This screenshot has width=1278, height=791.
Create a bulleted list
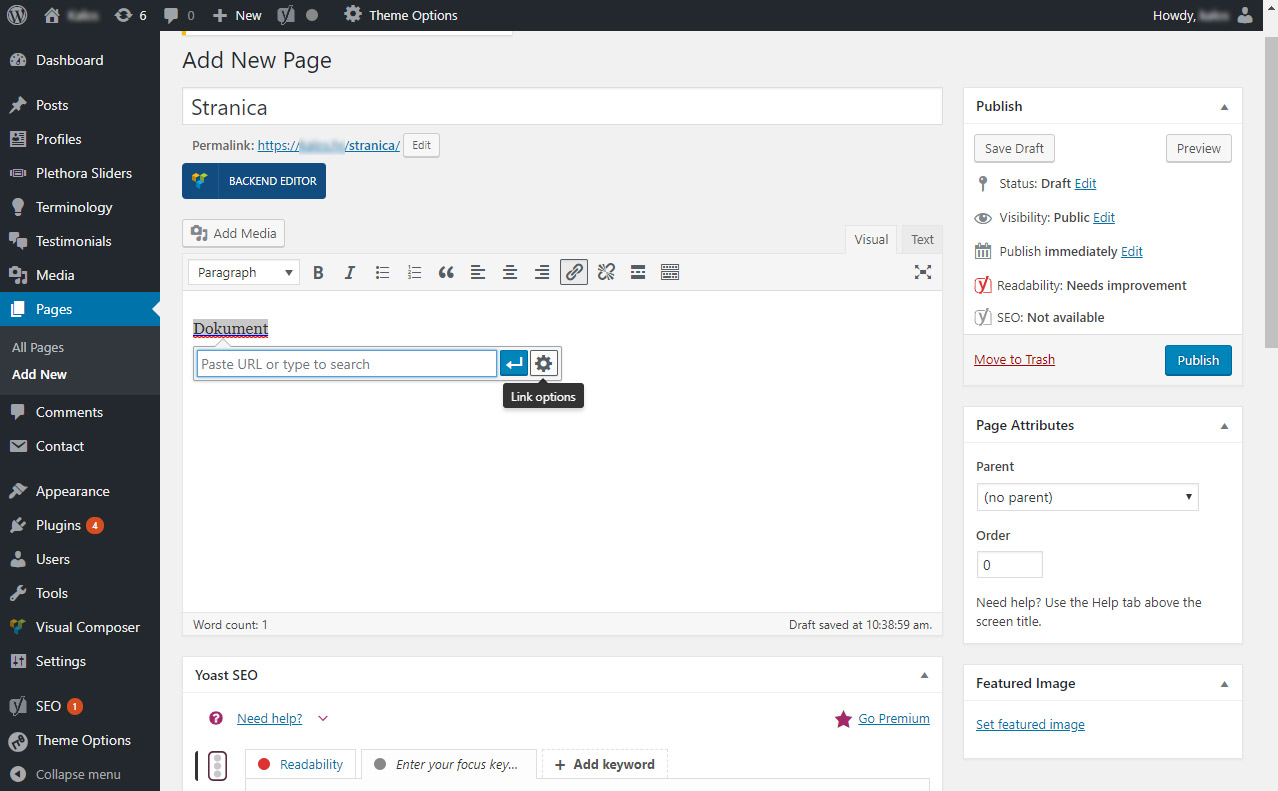point(382,272)
